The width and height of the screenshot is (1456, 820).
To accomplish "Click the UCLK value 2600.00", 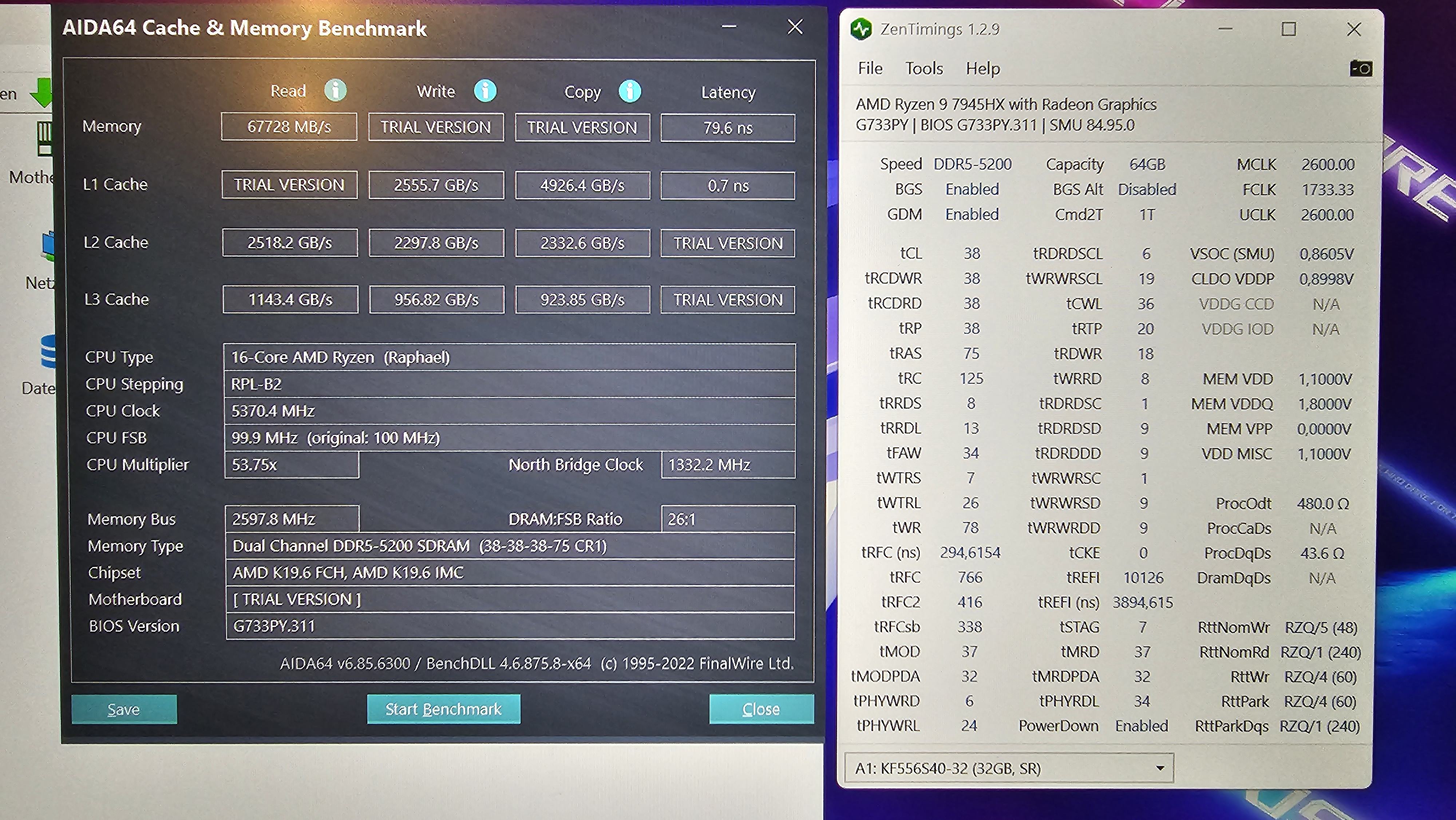I will point(1327,215).
